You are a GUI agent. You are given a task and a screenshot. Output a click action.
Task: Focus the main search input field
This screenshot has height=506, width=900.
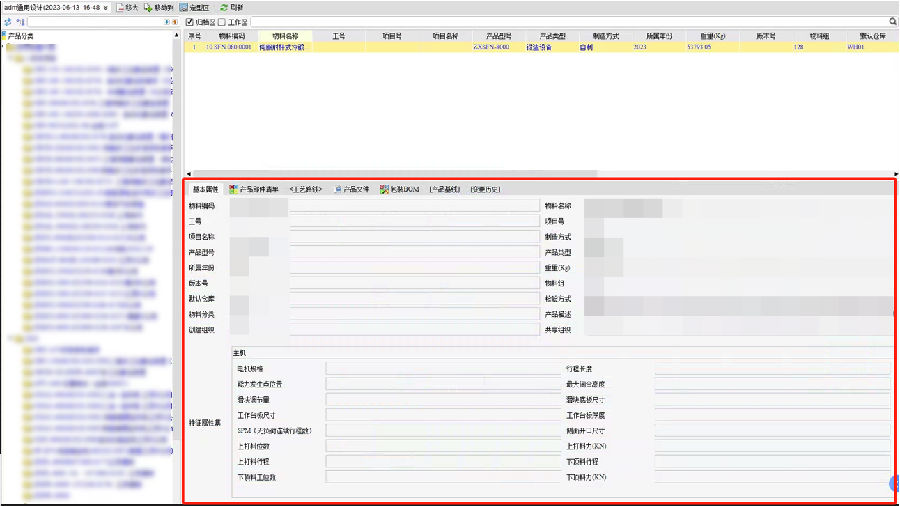[x=569, y=22]
